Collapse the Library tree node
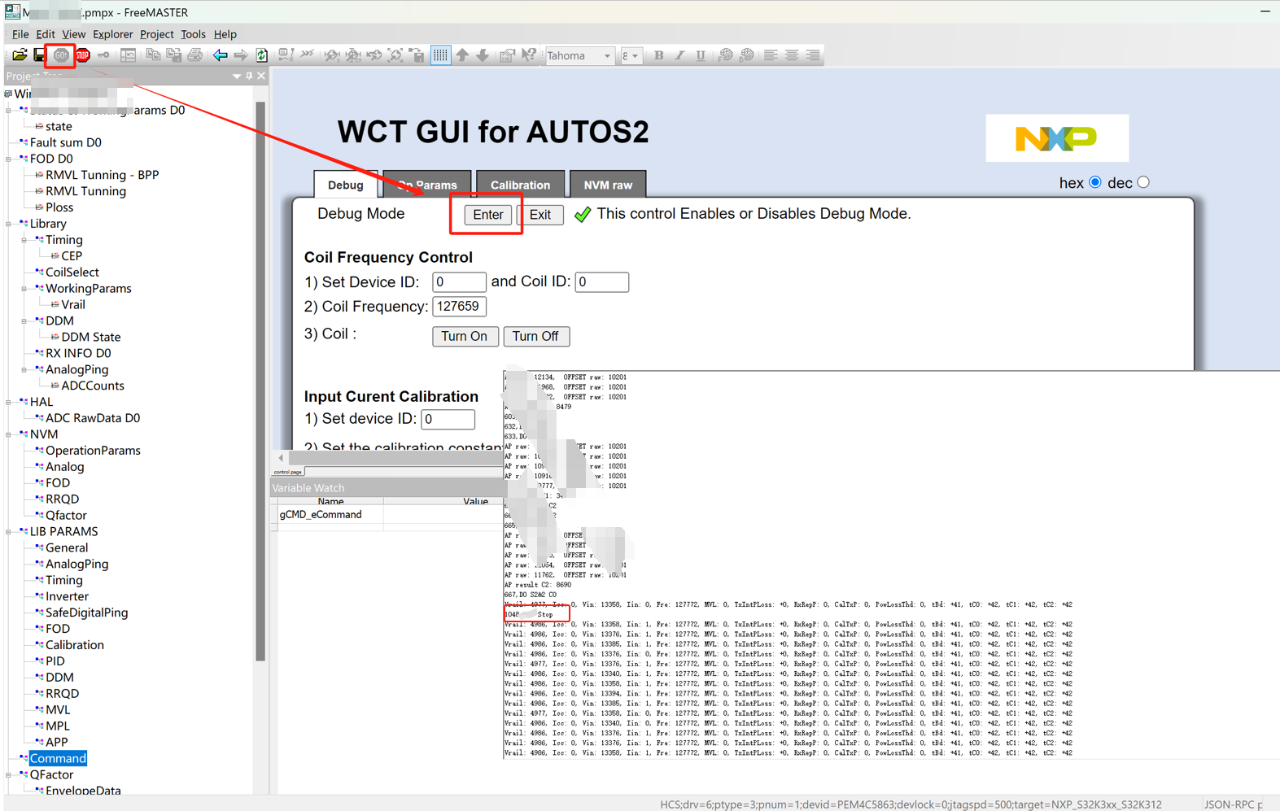Image resolution: width=1280 pixels, height=811 pixels. coord(8,224)
